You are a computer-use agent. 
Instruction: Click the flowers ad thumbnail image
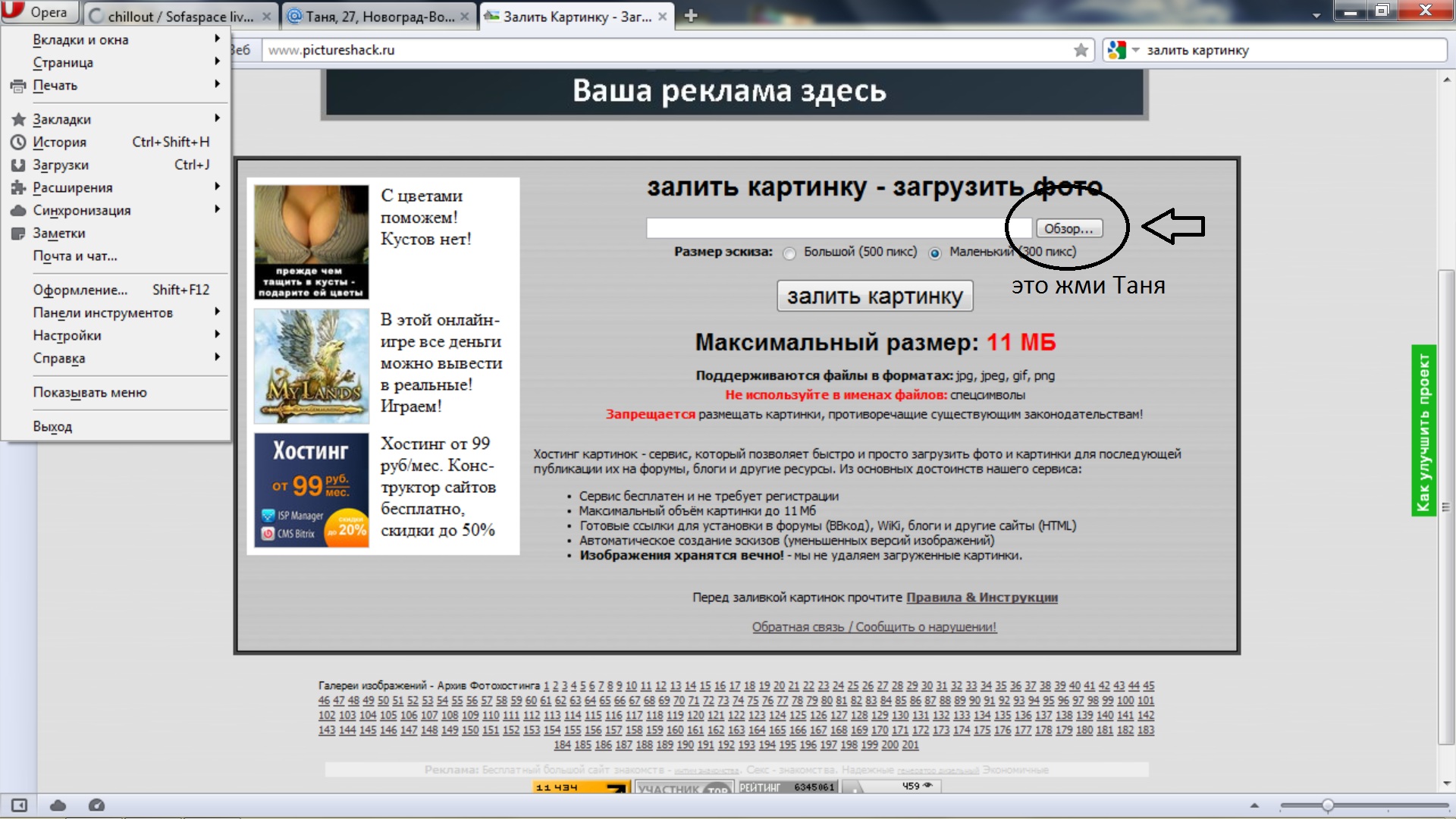[x=311, y=242]
